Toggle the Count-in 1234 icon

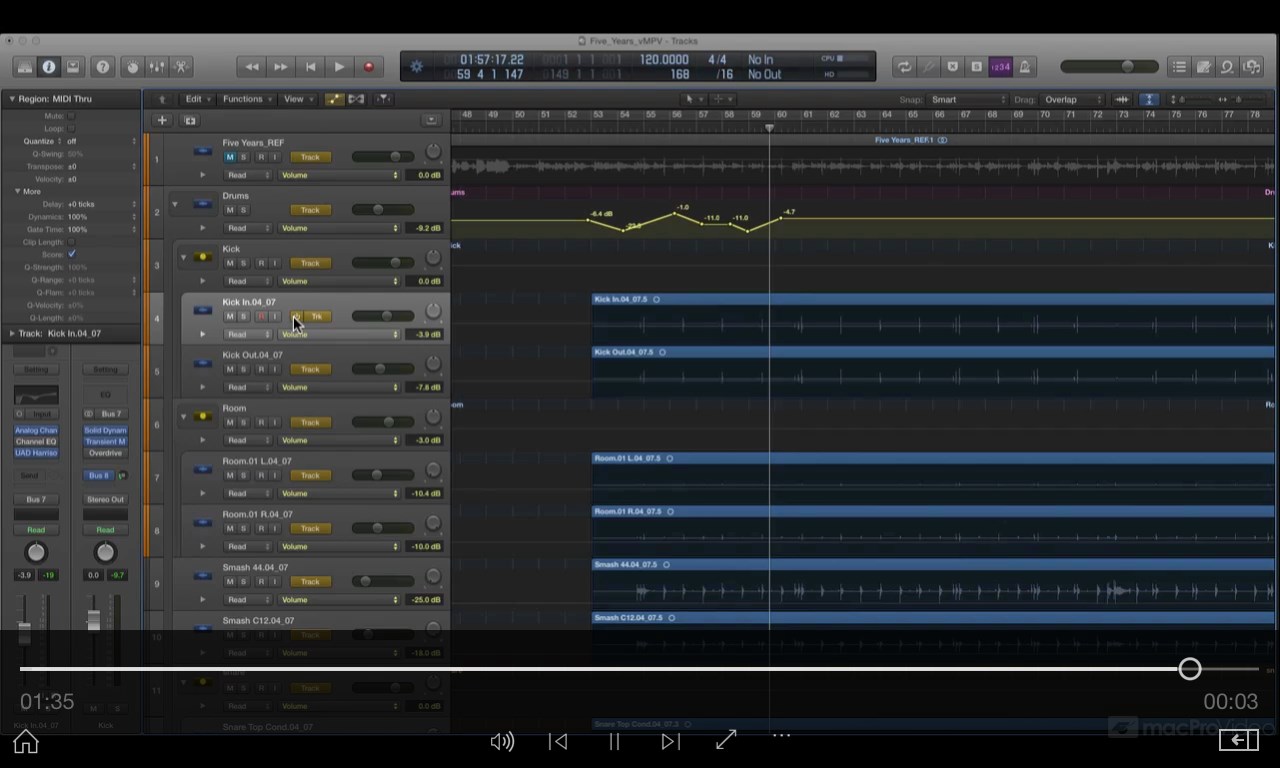point(1000,66)
